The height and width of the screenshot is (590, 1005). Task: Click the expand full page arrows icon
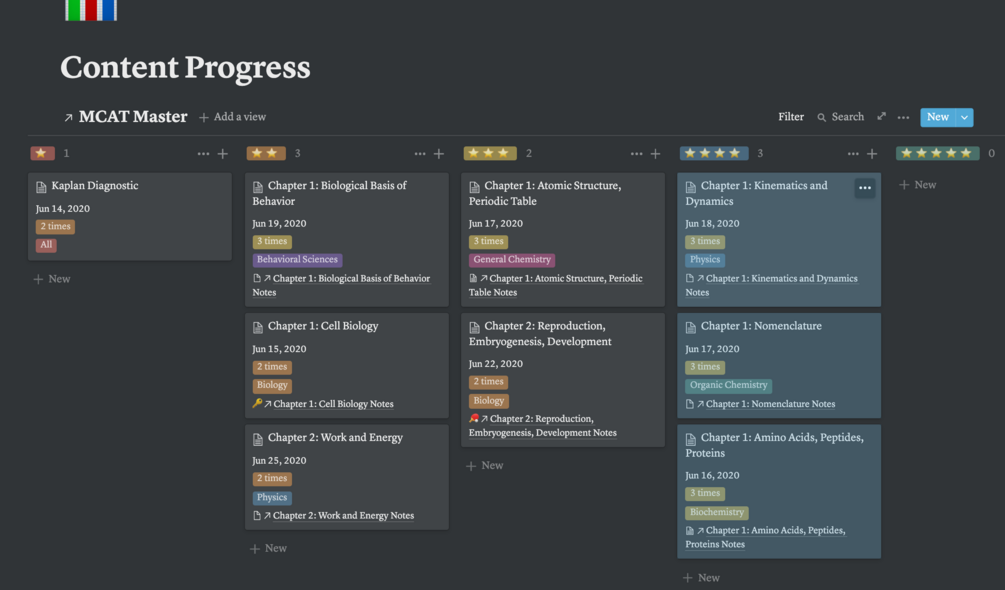(x=881, y=117)
